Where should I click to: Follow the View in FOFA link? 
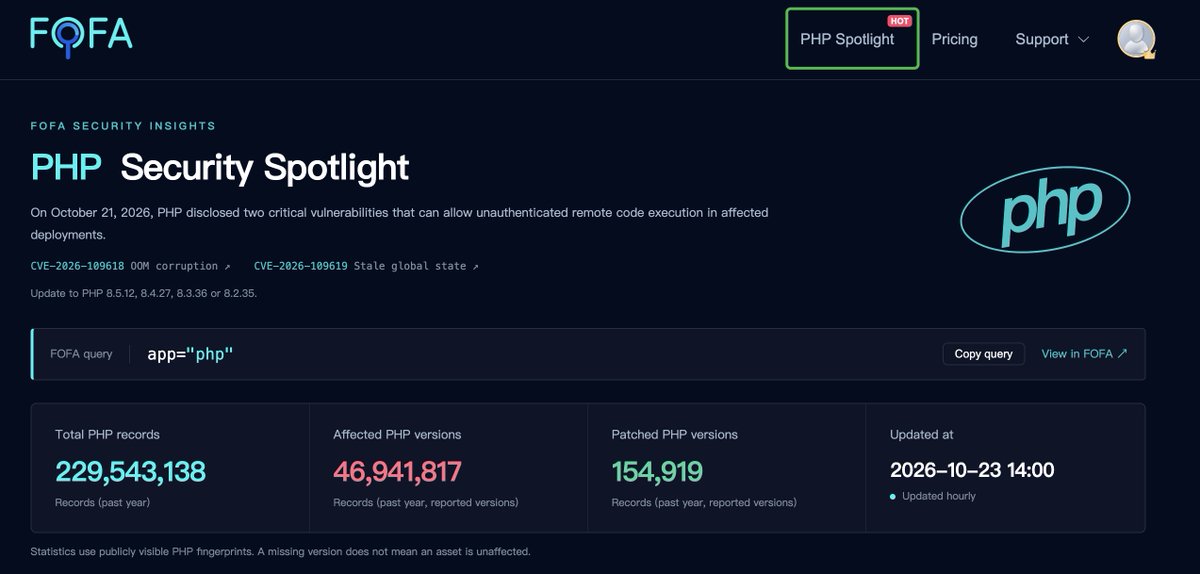point(1084,353)
